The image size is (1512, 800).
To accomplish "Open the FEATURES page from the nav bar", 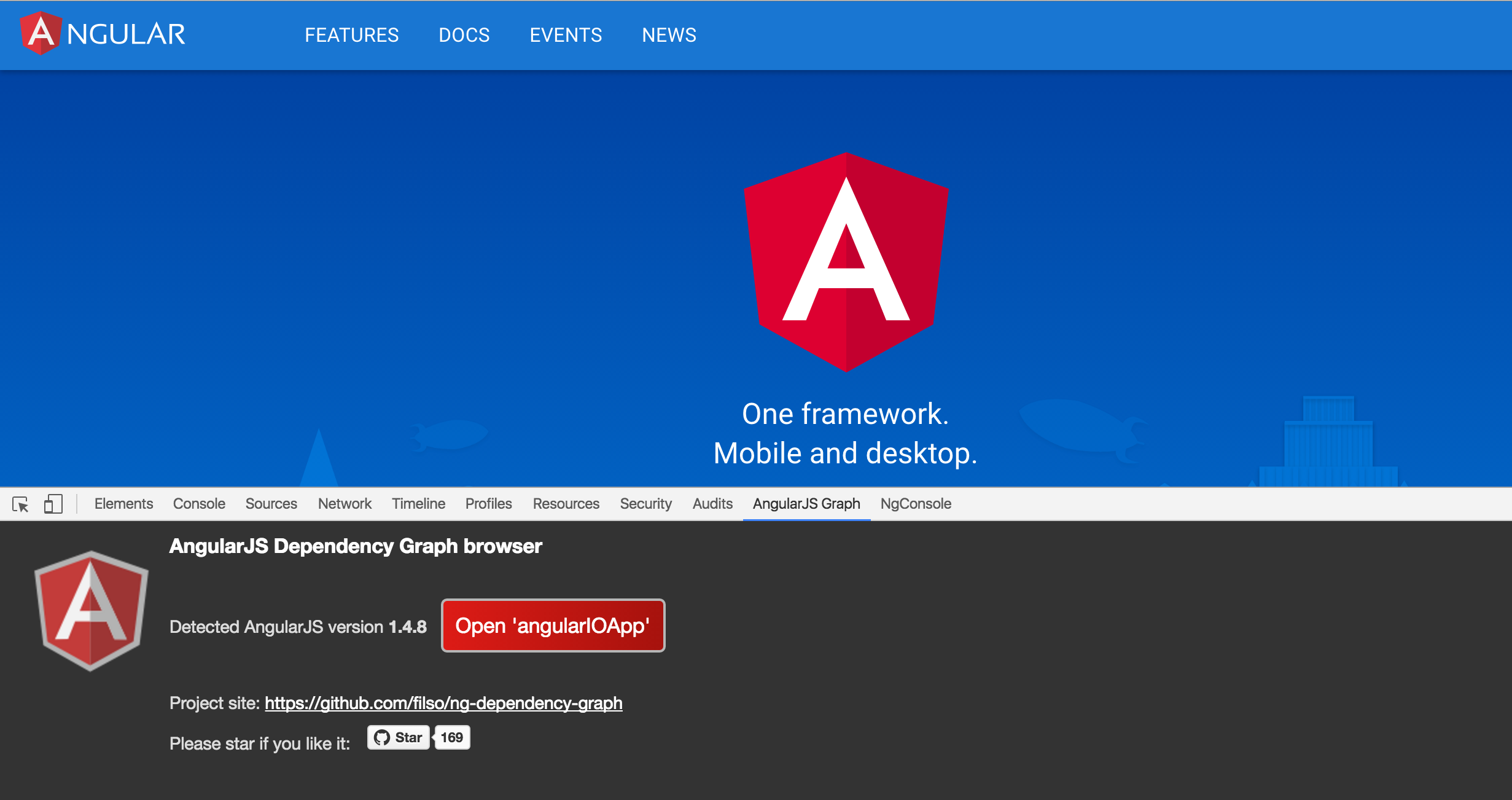I will click(352, 35).
